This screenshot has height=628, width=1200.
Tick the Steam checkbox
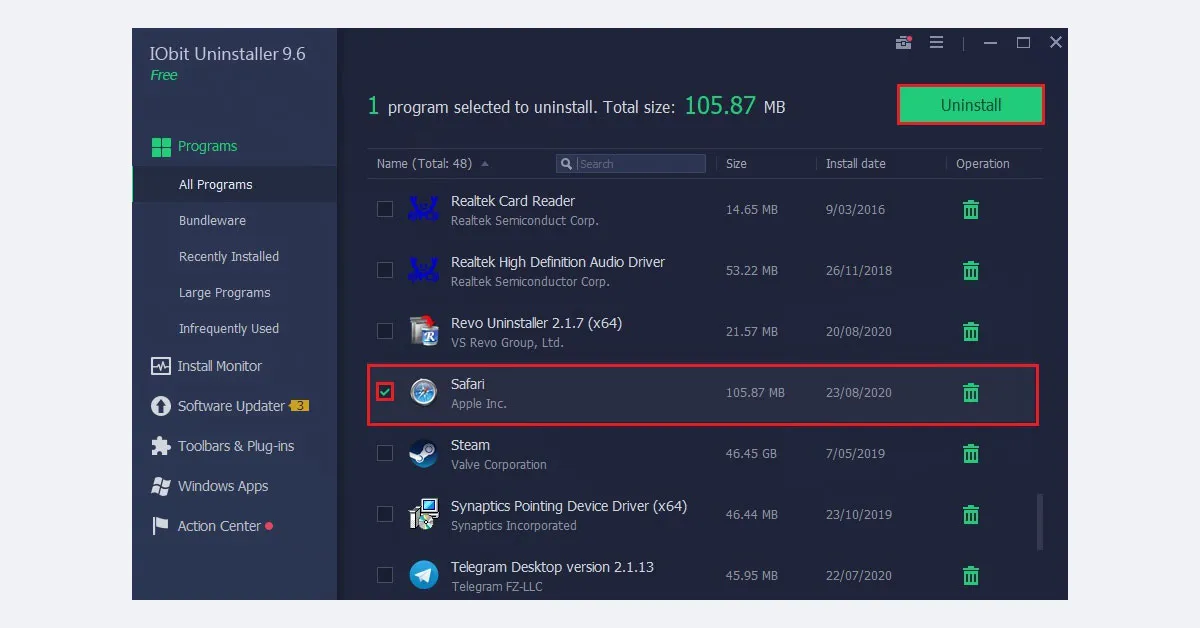tap(384, 453)
